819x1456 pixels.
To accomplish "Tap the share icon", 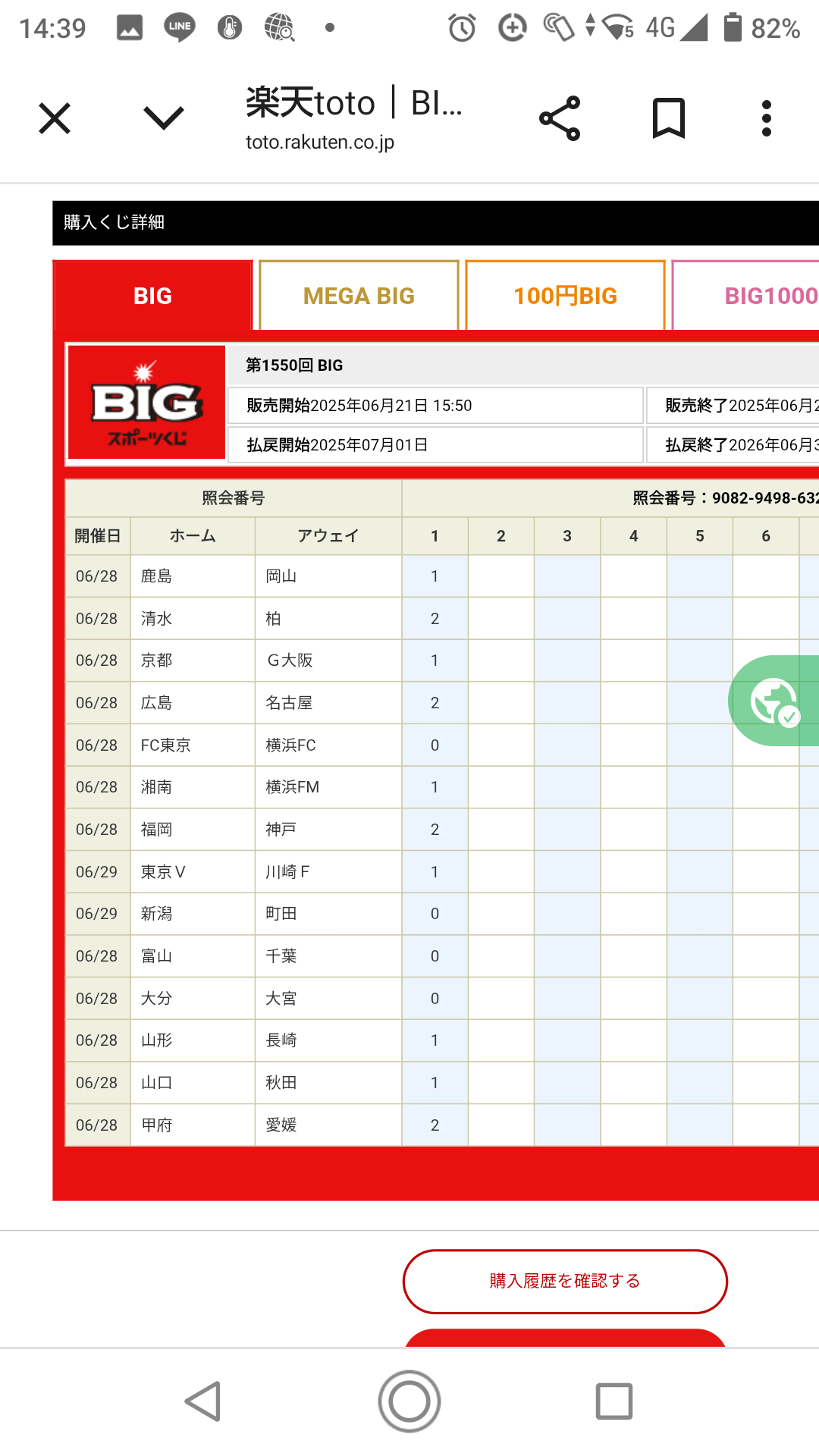I will point(560,118).
